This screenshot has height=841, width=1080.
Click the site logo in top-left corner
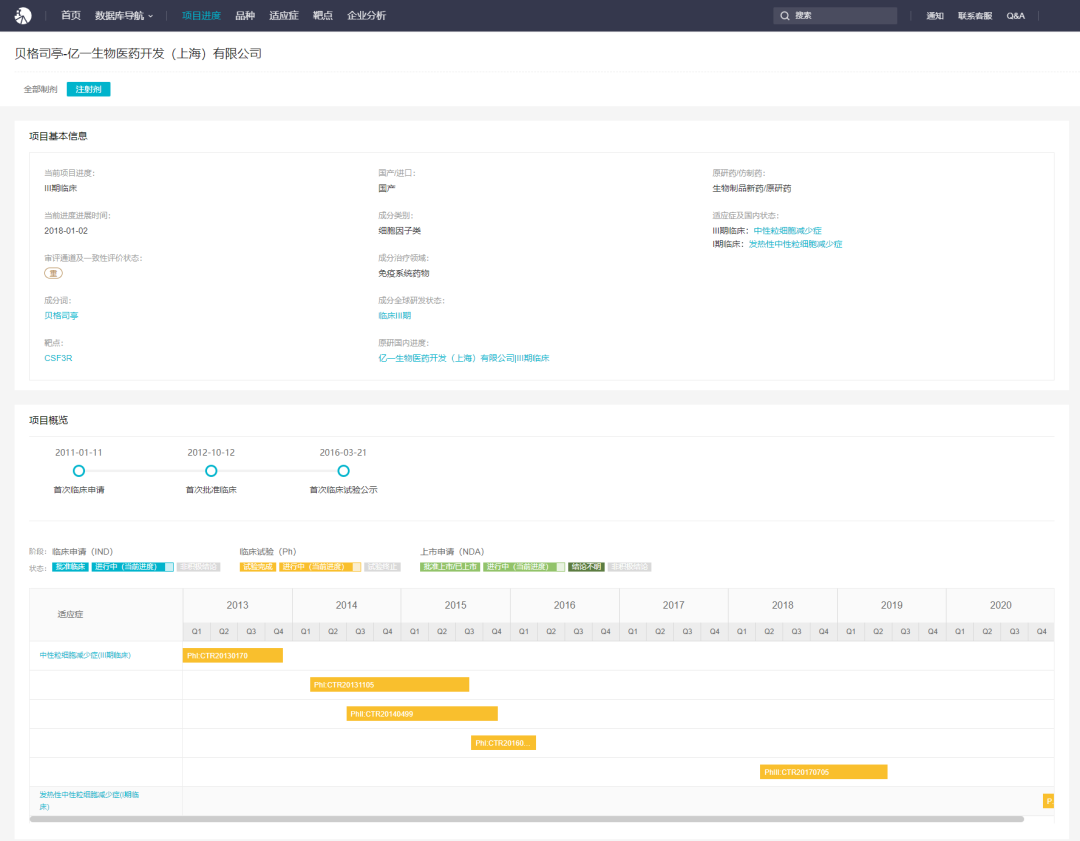click(x=22, y=15)
